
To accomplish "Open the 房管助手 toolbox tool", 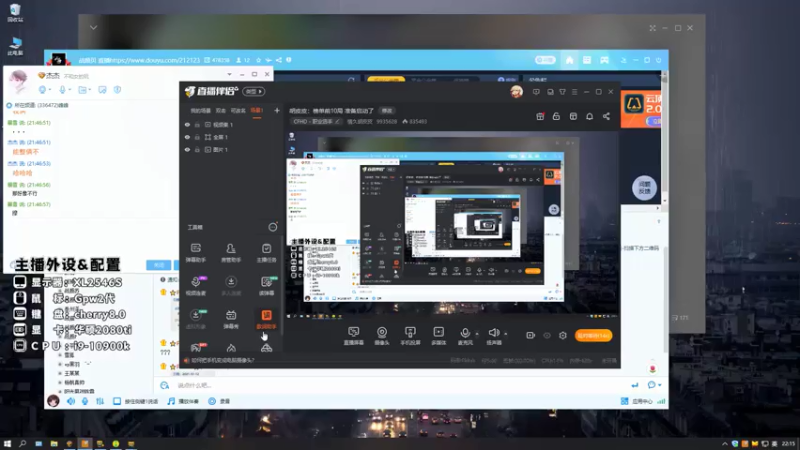I will (231, 253).
